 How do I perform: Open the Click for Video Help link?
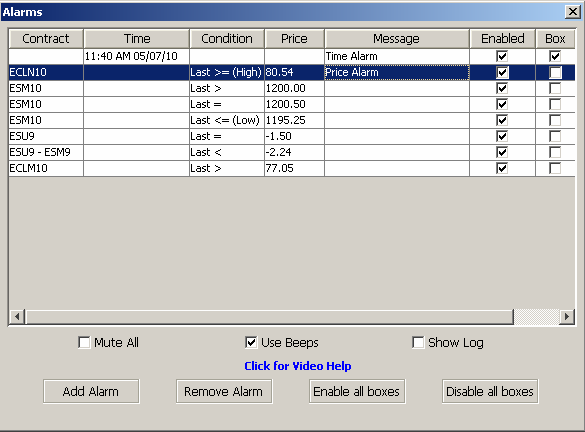pyautogui.click(x=298, y=366)
